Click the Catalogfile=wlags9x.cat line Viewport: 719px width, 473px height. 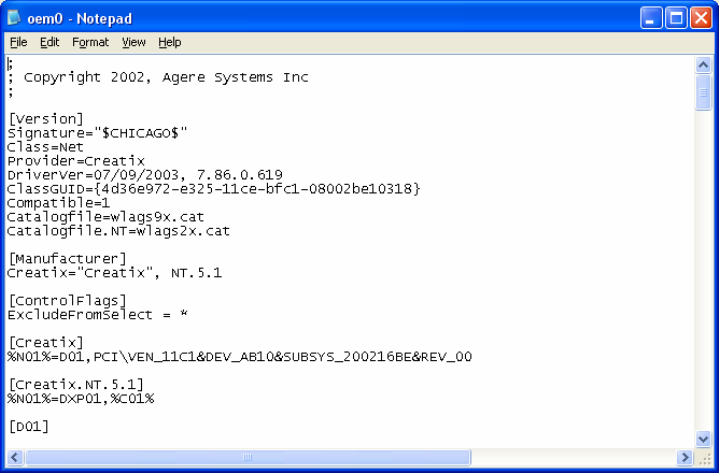tap(106, 217)
